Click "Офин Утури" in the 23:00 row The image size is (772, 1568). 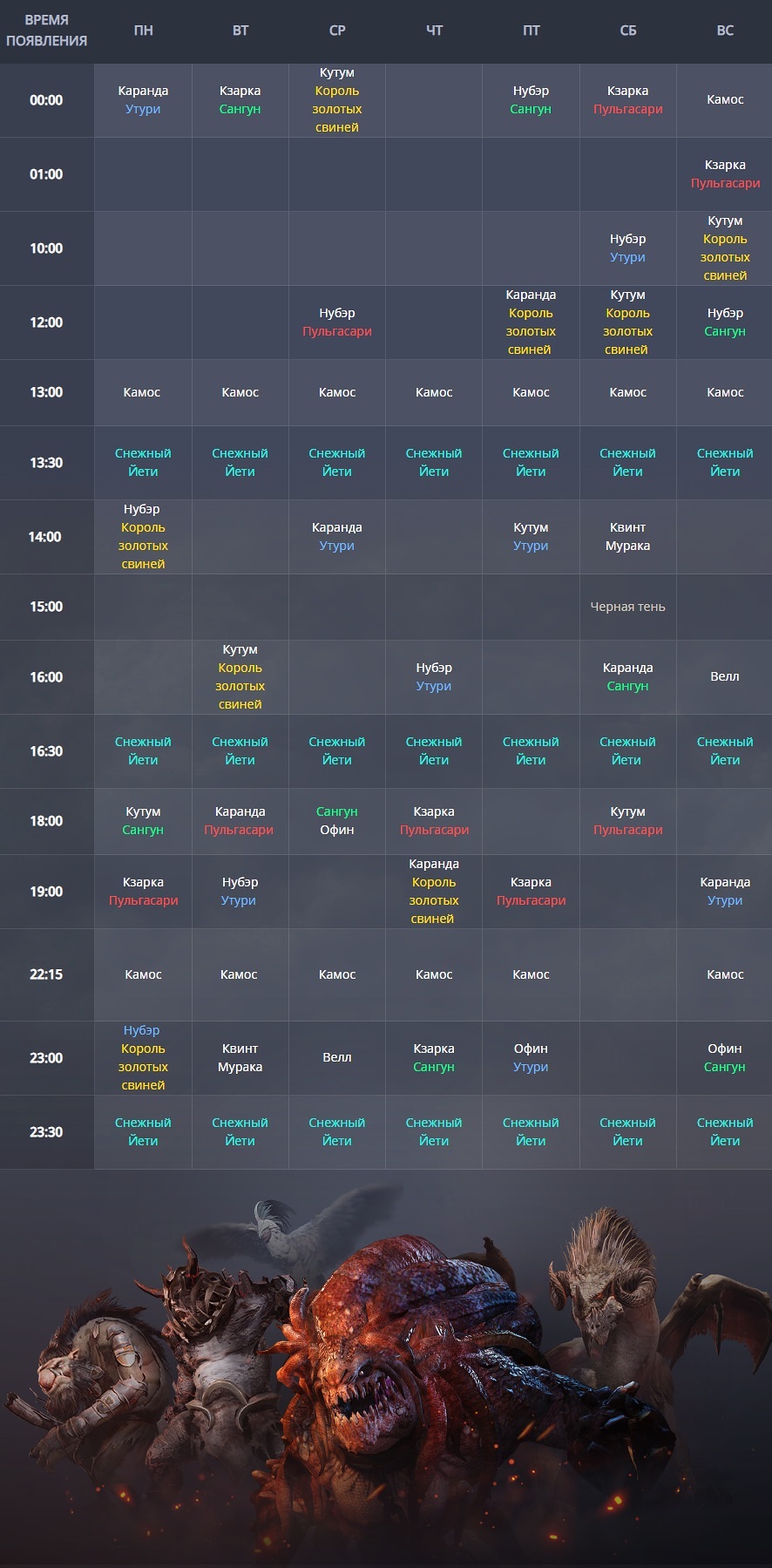[531, 1057]
